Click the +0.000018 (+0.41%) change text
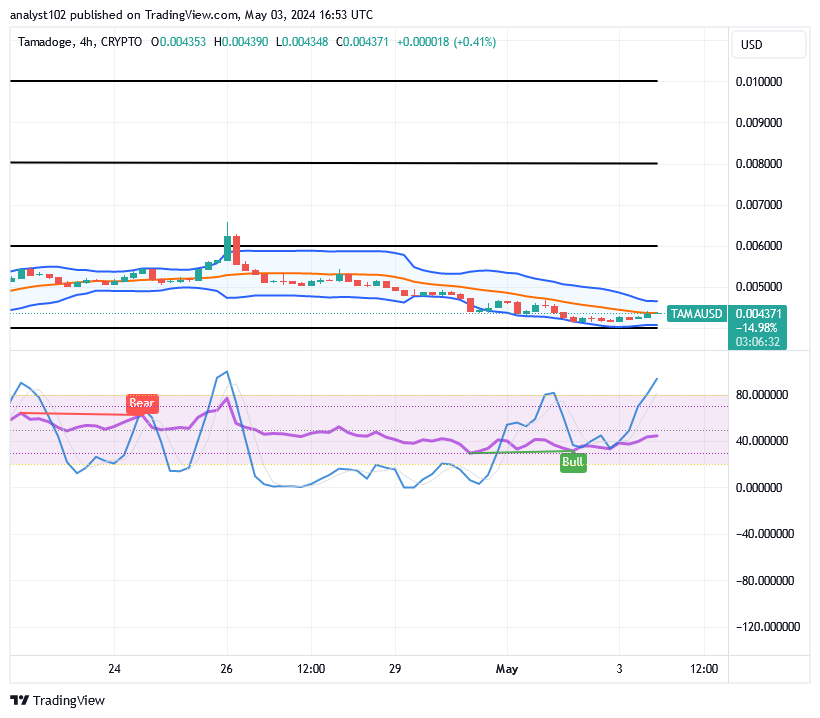 [446, 42]
